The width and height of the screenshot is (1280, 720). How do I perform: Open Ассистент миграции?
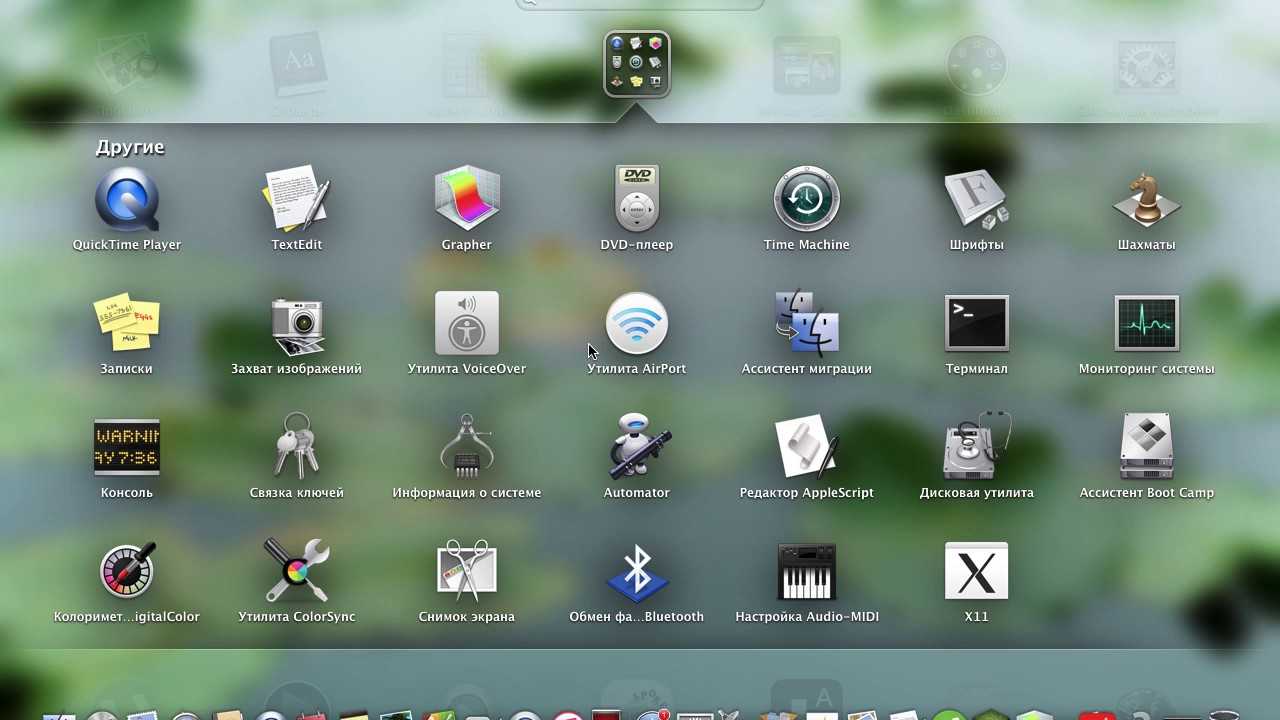(807, 323)
